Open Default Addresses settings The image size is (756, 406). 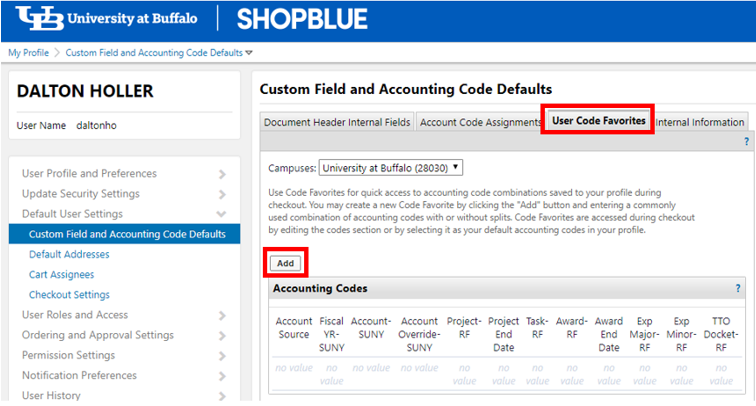tap(69, 255)
